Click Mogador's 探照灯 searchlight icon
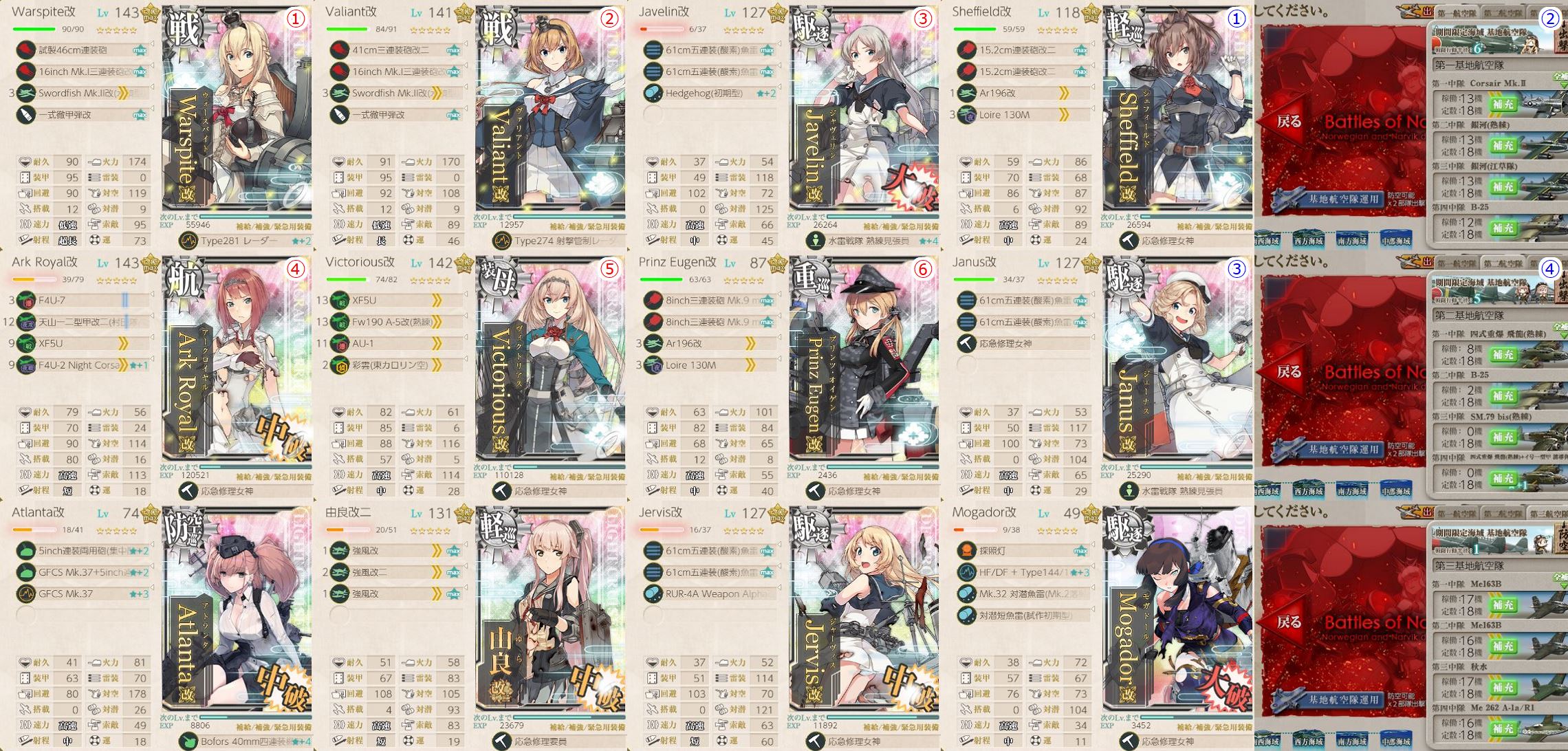Screen dimensions: 1568x751 coord(967,551)
